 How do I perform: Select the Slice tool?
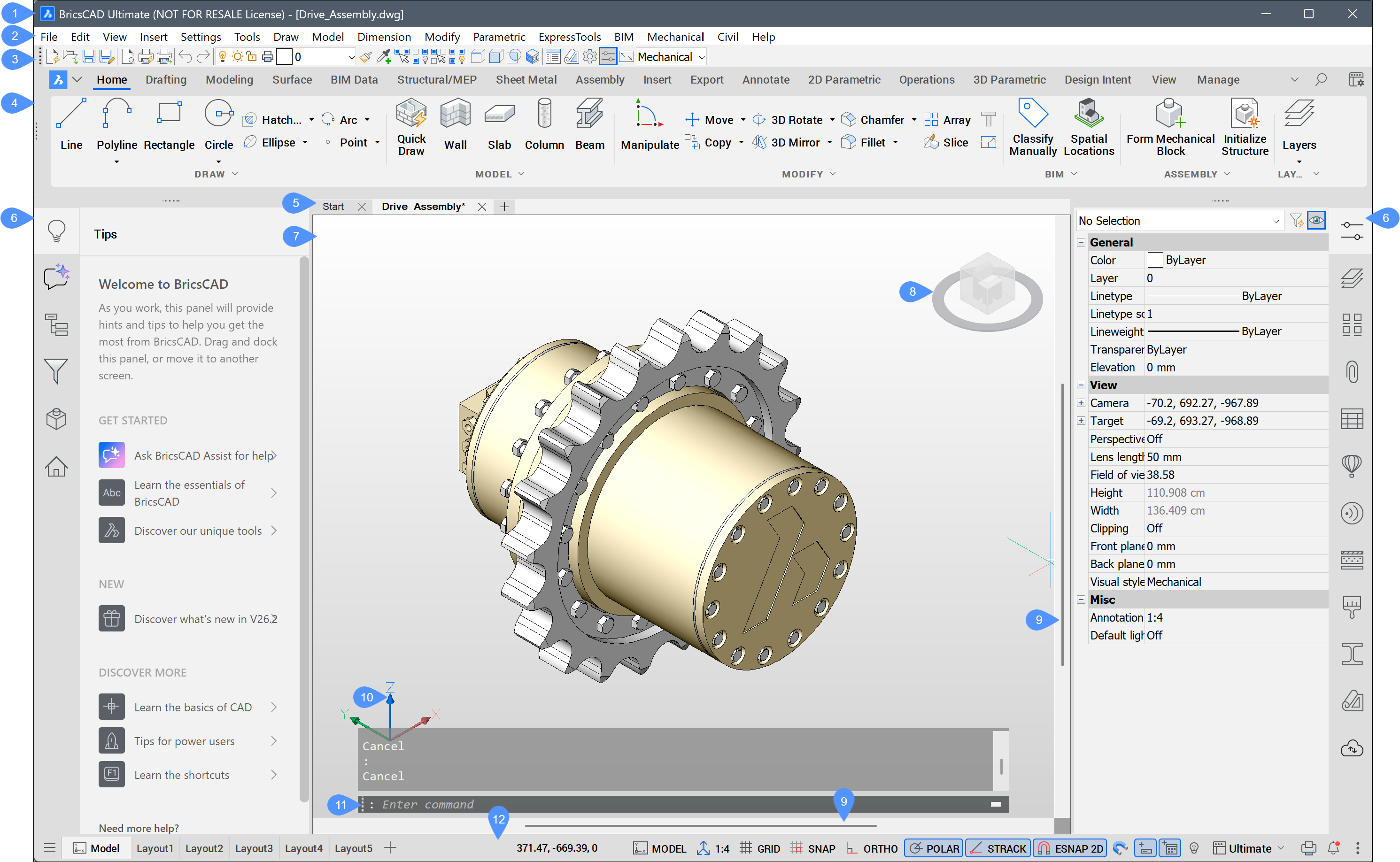(946, 143)
